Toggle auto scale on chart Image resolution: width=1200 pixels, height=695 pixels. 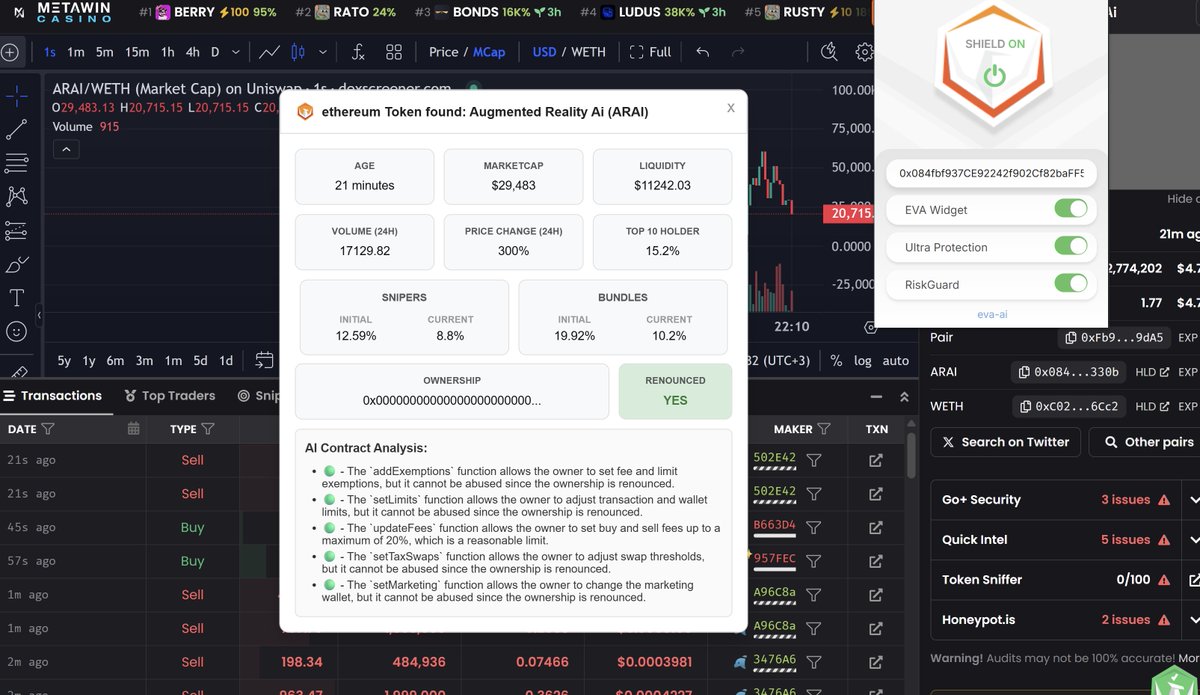point(896,360)
